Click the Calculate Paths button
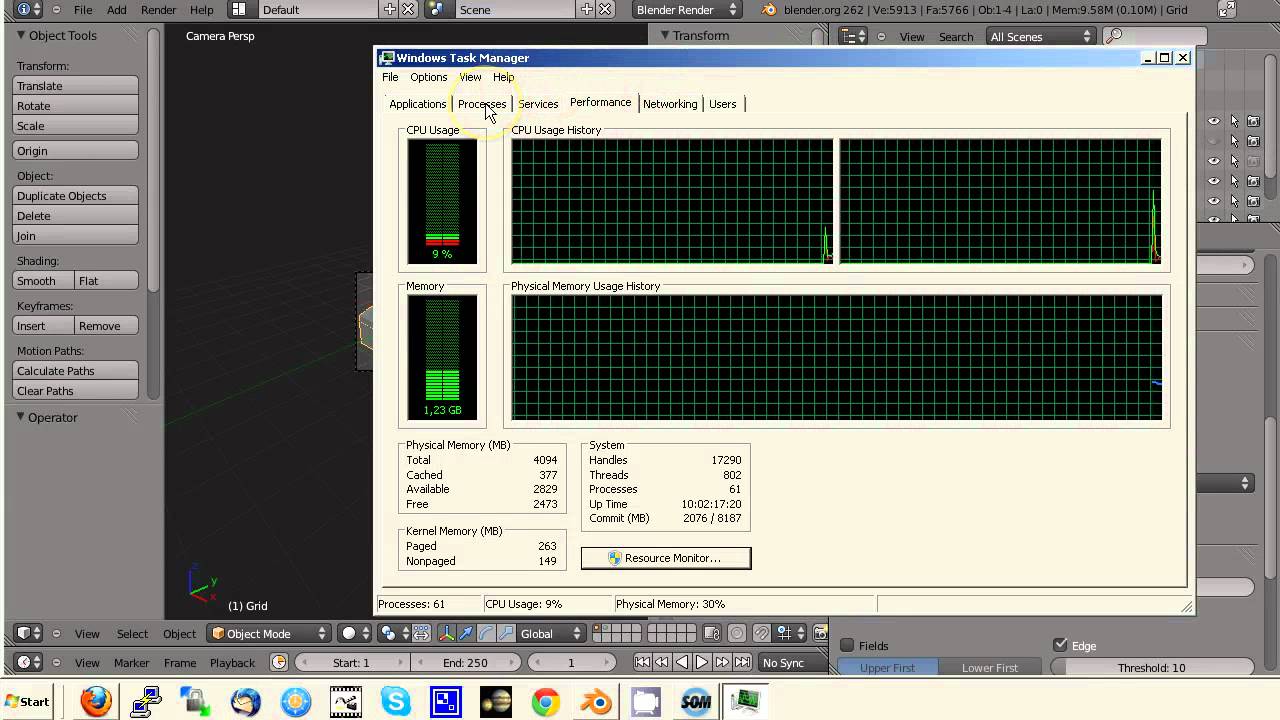The width and height of the screenshot is (1280, 720). [x=76, y=371]
